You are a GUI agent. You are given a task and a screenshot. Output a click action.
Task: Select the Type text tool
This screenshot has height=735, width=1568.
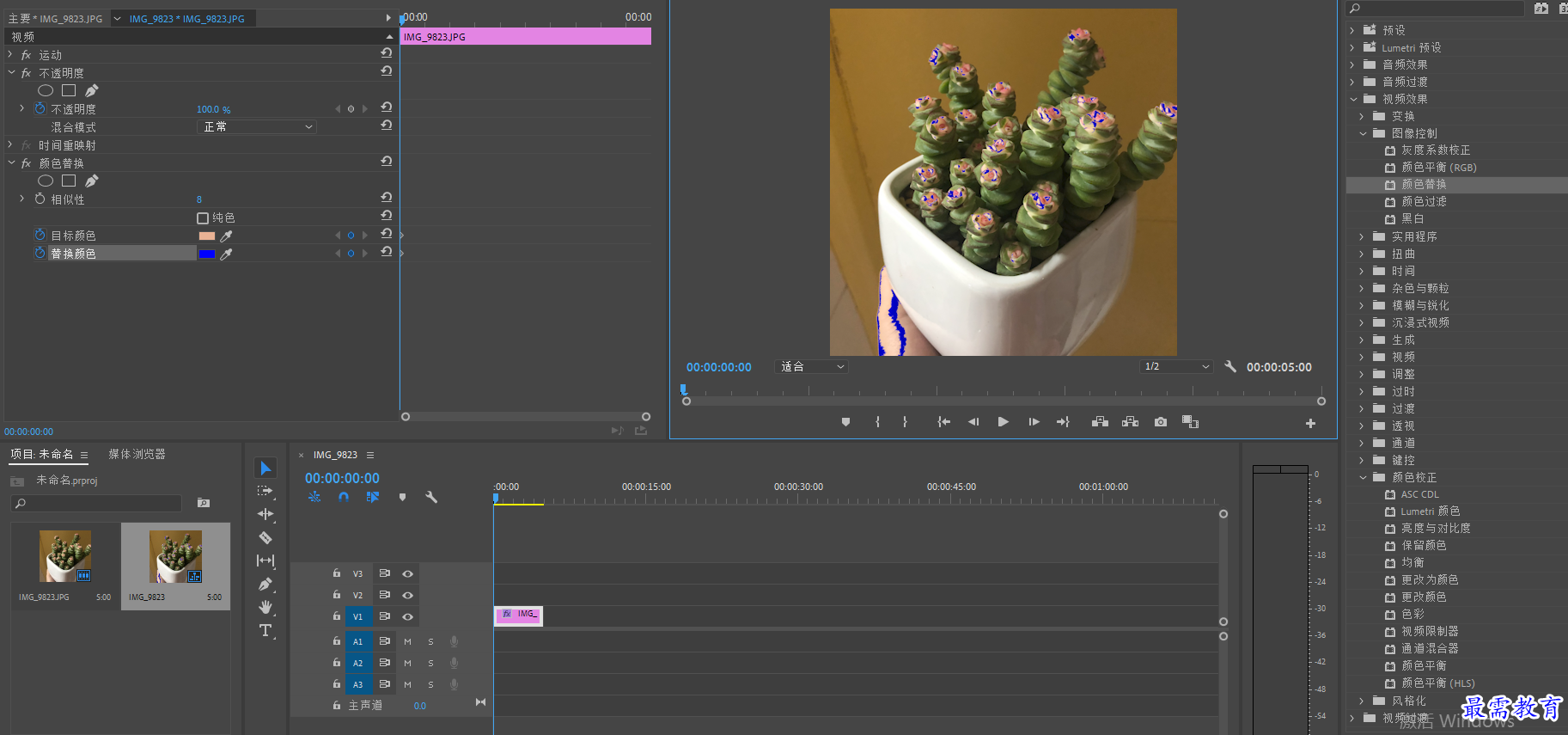coord(265,630)
